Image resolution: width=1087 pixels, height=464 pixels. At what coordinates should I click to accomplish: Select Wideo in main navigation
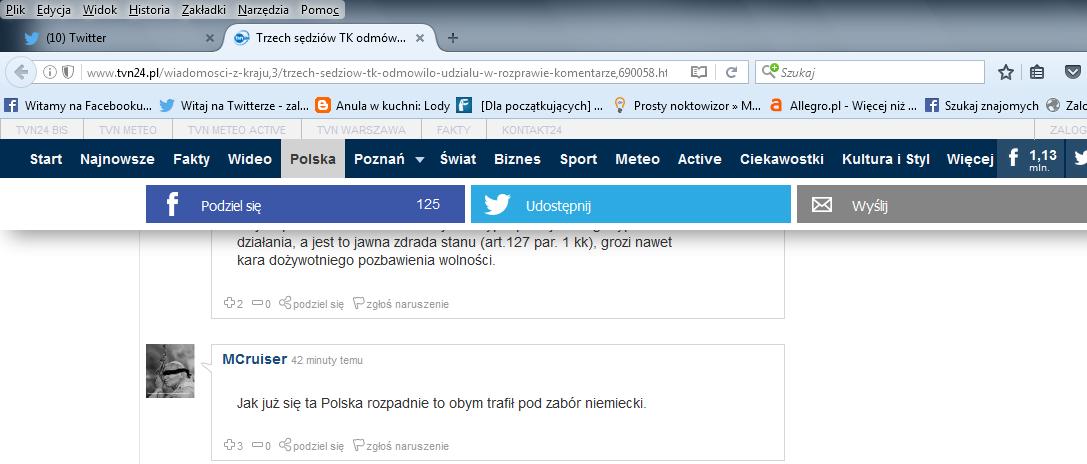pos(250,159)
